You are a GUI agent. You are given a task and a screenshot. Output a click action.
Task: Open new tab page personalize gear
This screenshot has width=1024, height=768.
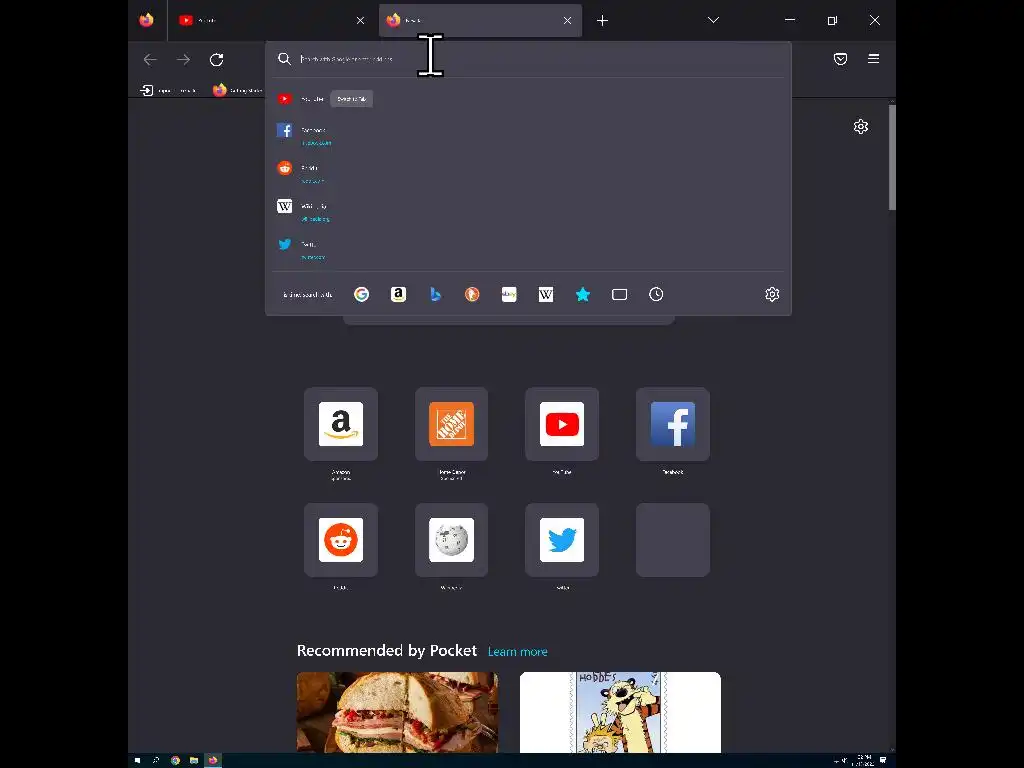click(861, 127)
